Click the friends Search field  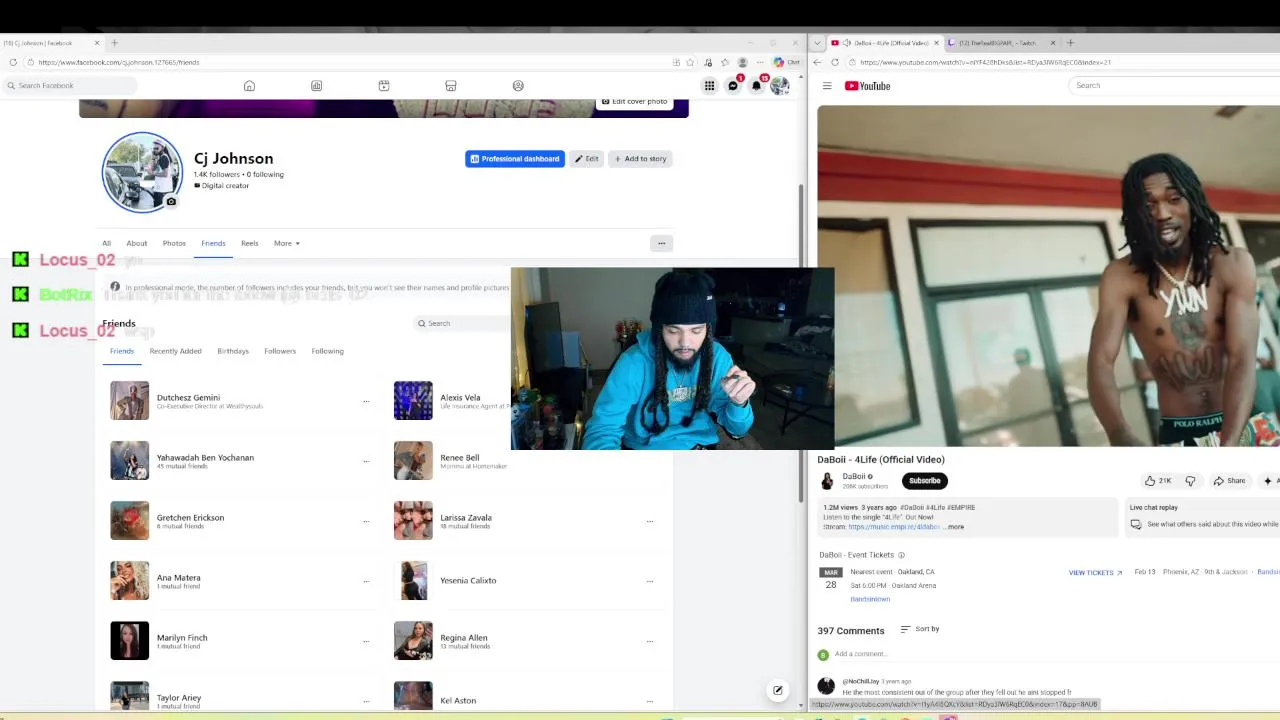pos(463,323)
